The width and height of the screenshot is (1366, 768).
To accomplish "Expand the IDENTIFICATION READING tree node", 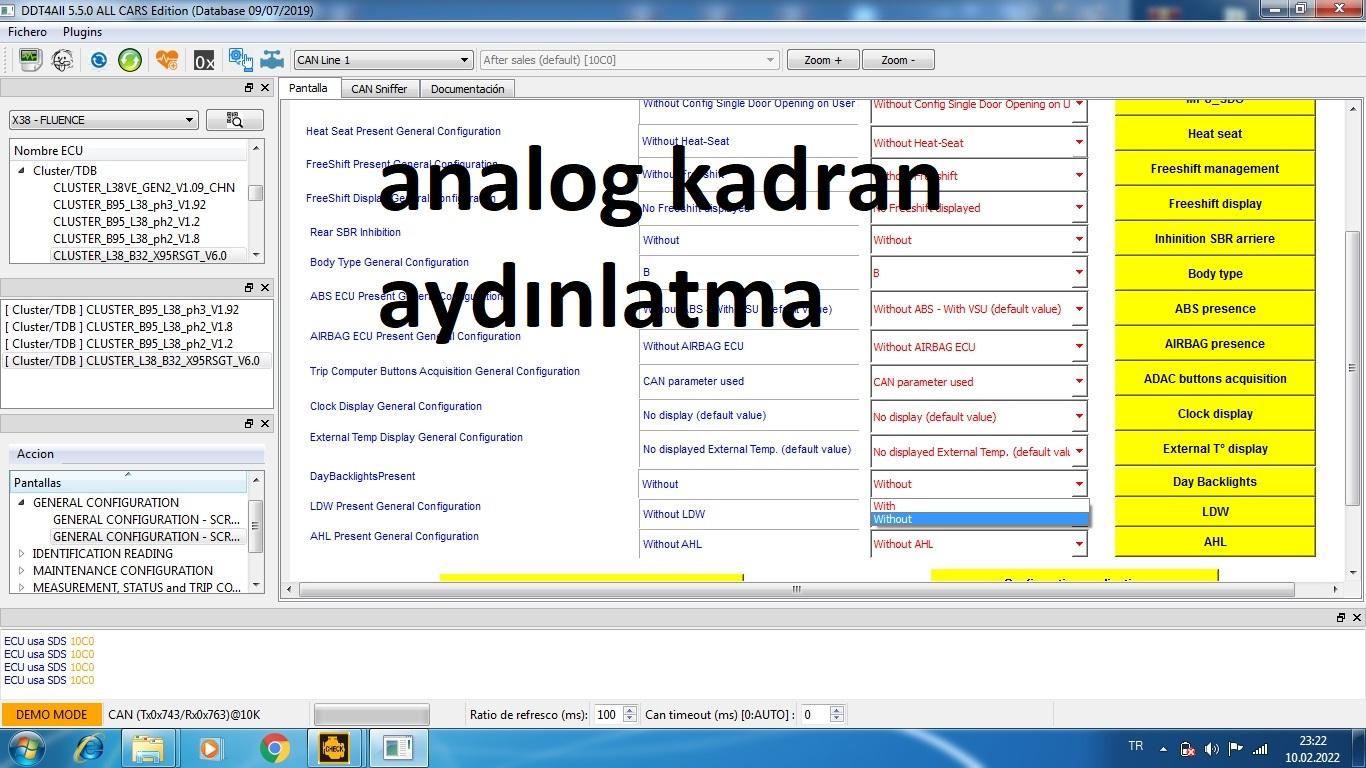I will point(22,553).
